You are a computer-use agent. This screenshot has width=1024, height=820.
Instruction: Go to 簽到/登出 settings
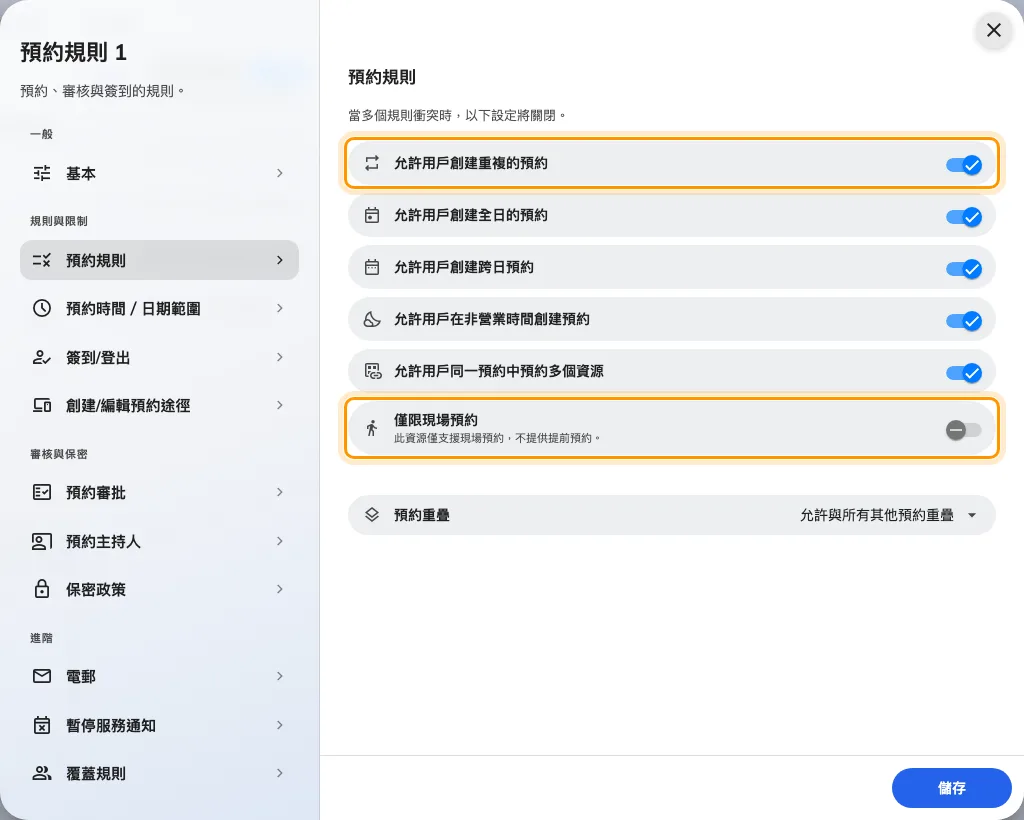pos(159,357)
